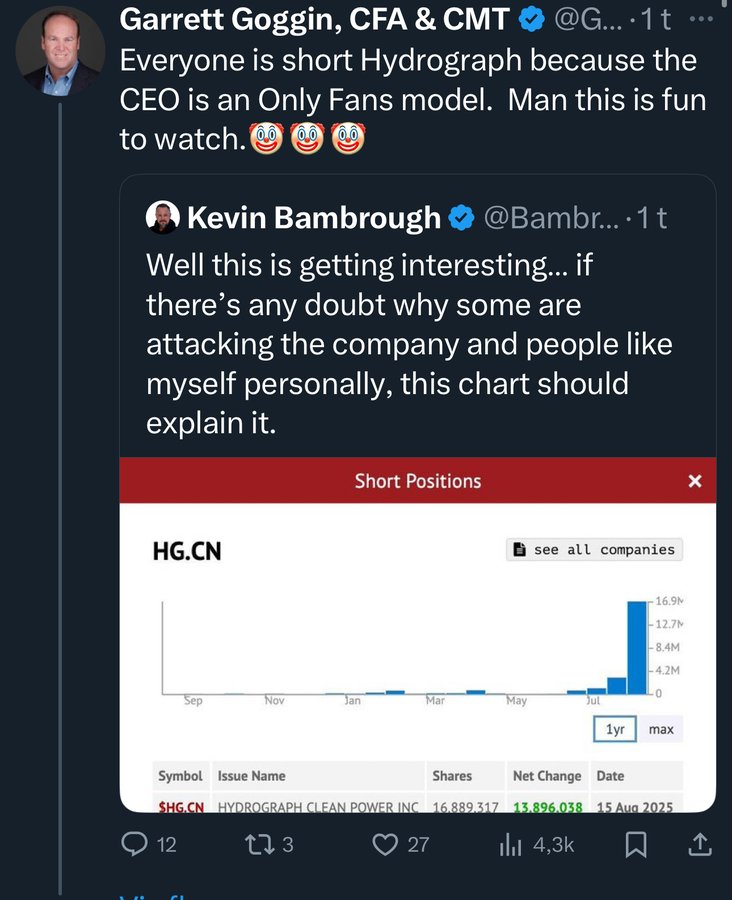Image resolution: width=732 pixels, height=900 pixels.
Task: Click the tall short-position bar in chart
Action: coord(637,646)
